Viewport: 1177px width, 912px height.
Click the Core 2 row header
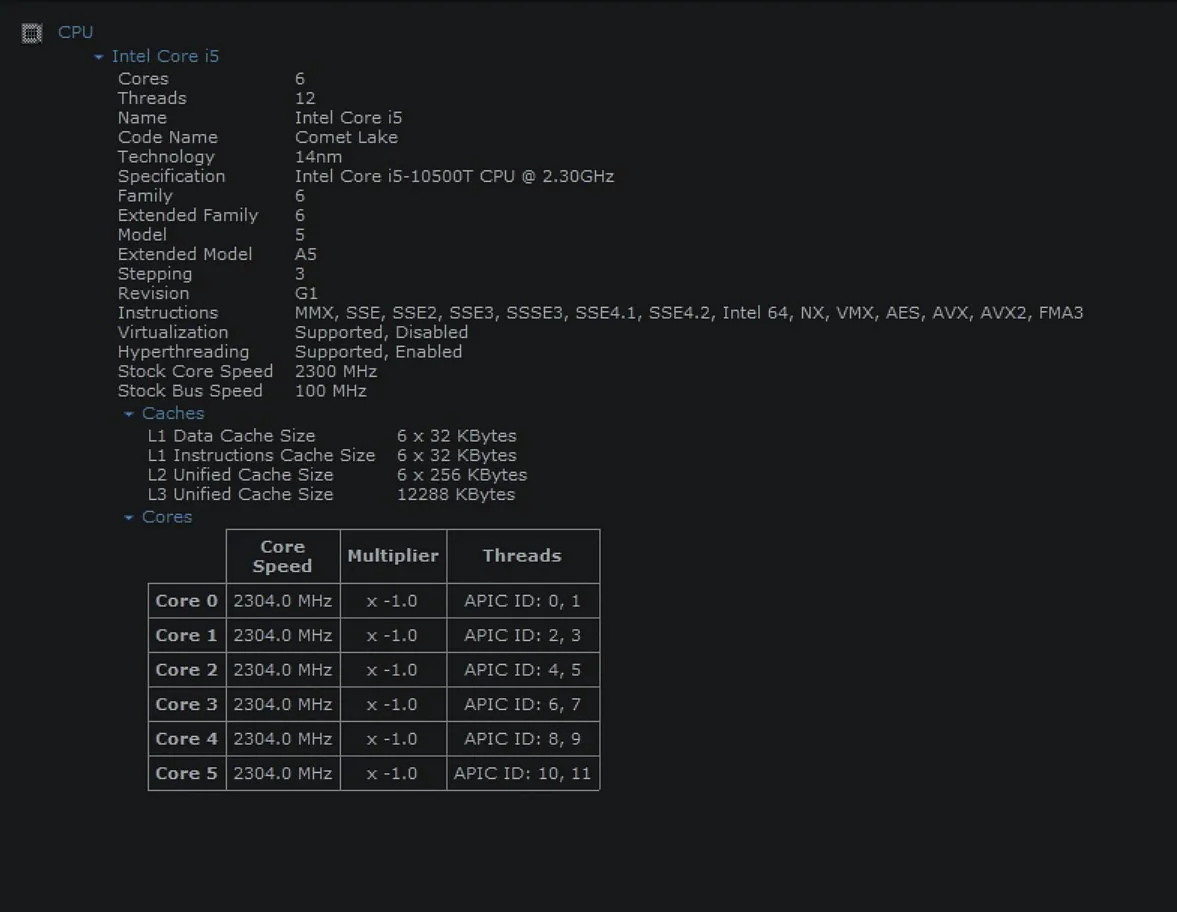click(x=187, y=670)
